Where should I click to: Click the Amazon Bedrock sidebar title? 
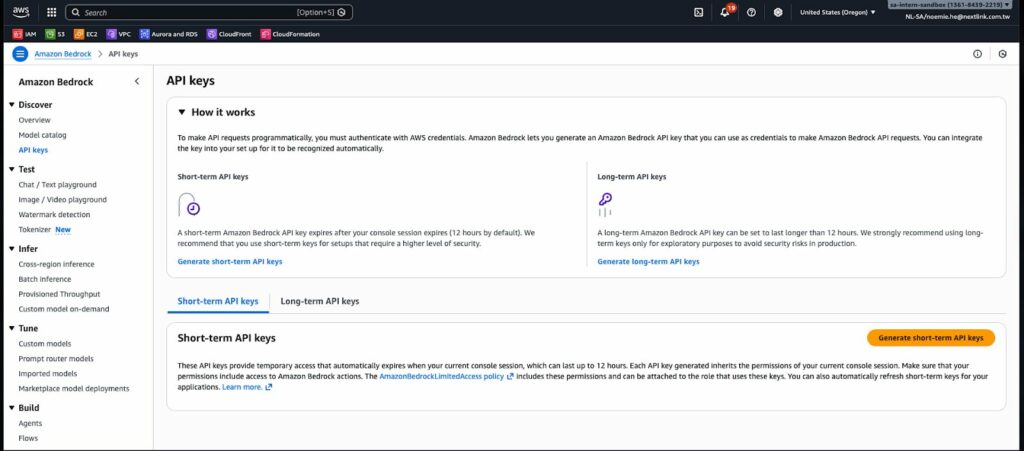pyautogui.click(x=56, y=82)
